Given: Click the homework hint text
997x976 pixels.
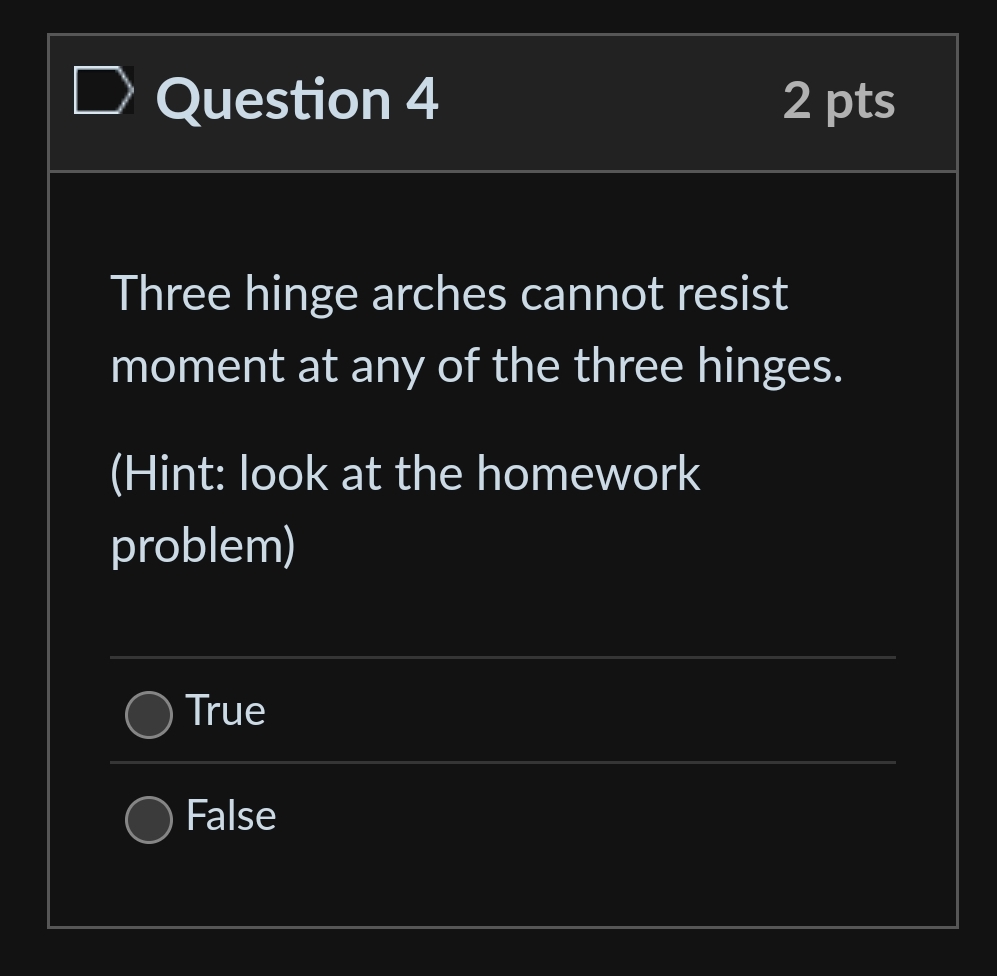Looking at the screenshot, I should point(404,507).
